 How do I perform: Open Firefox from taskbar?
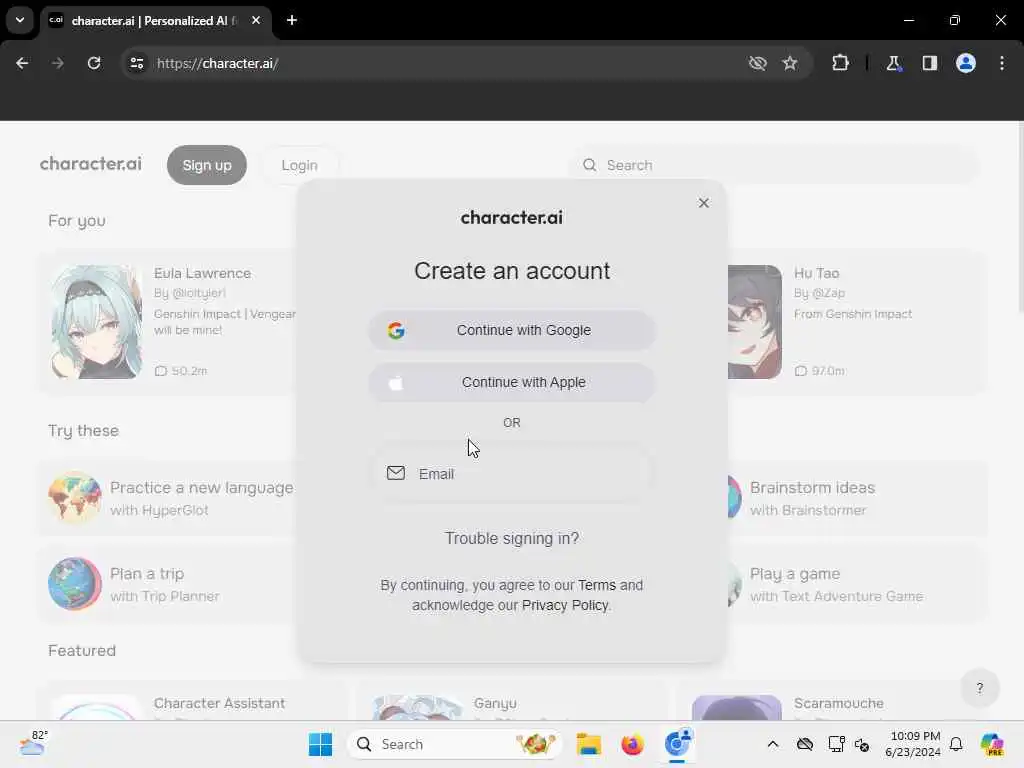coord(632,744)
